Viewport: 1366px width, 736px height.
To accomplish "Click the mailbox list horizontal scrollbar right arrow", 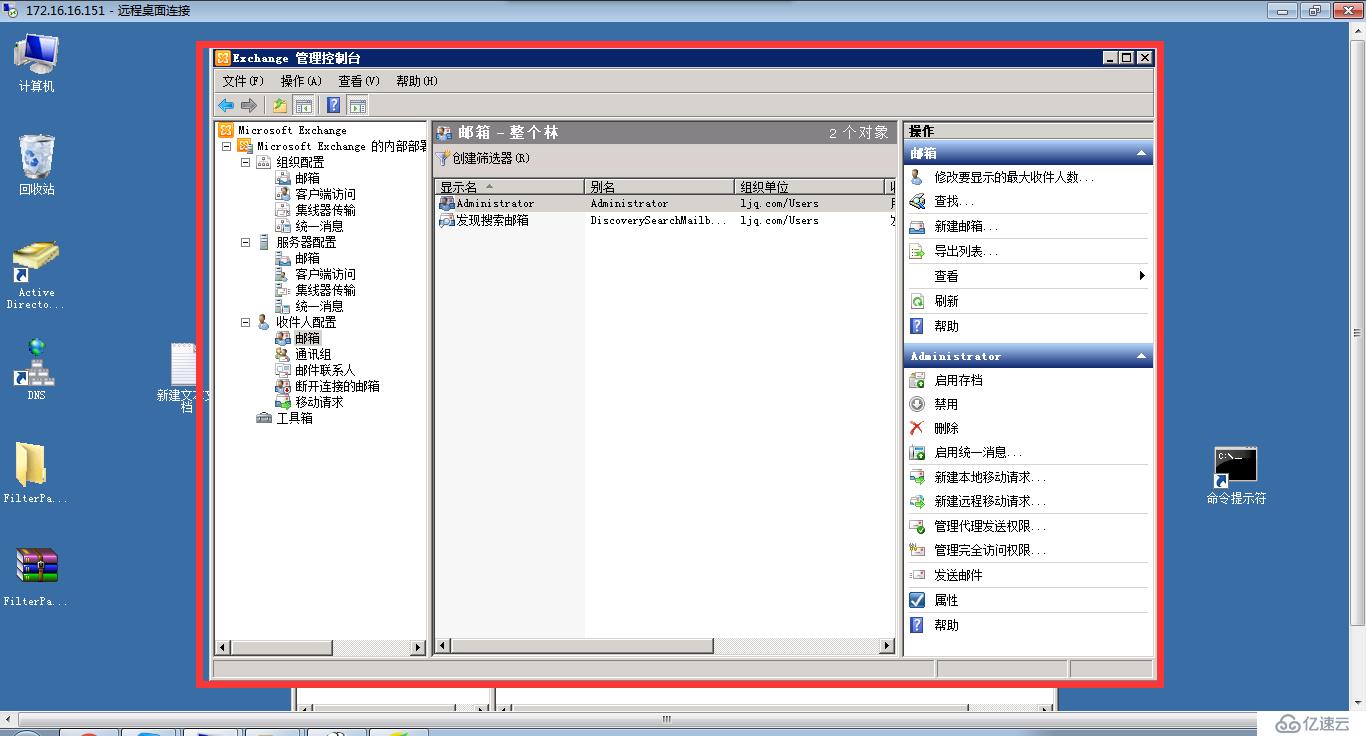I will click(886, 647).
